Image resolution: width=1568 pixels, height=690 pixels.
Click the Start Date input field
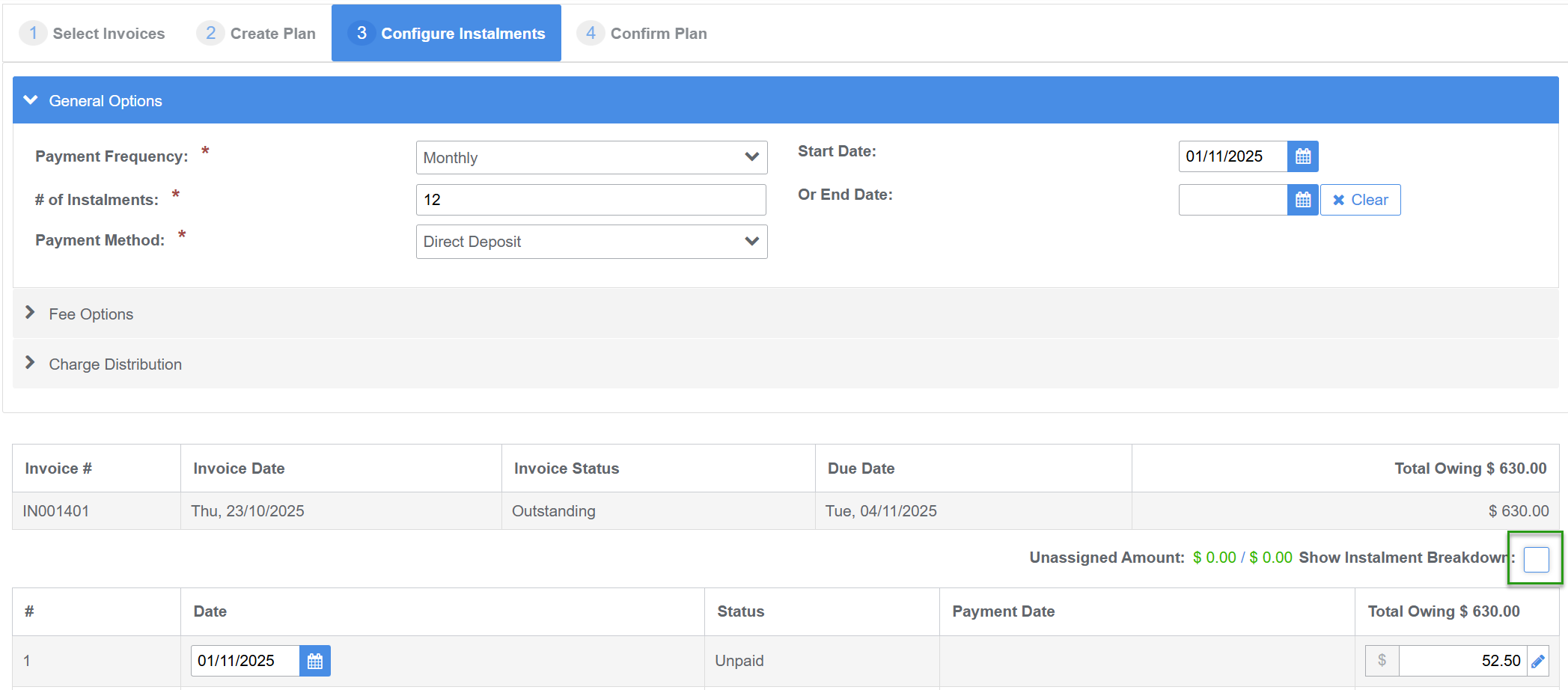1233,156
